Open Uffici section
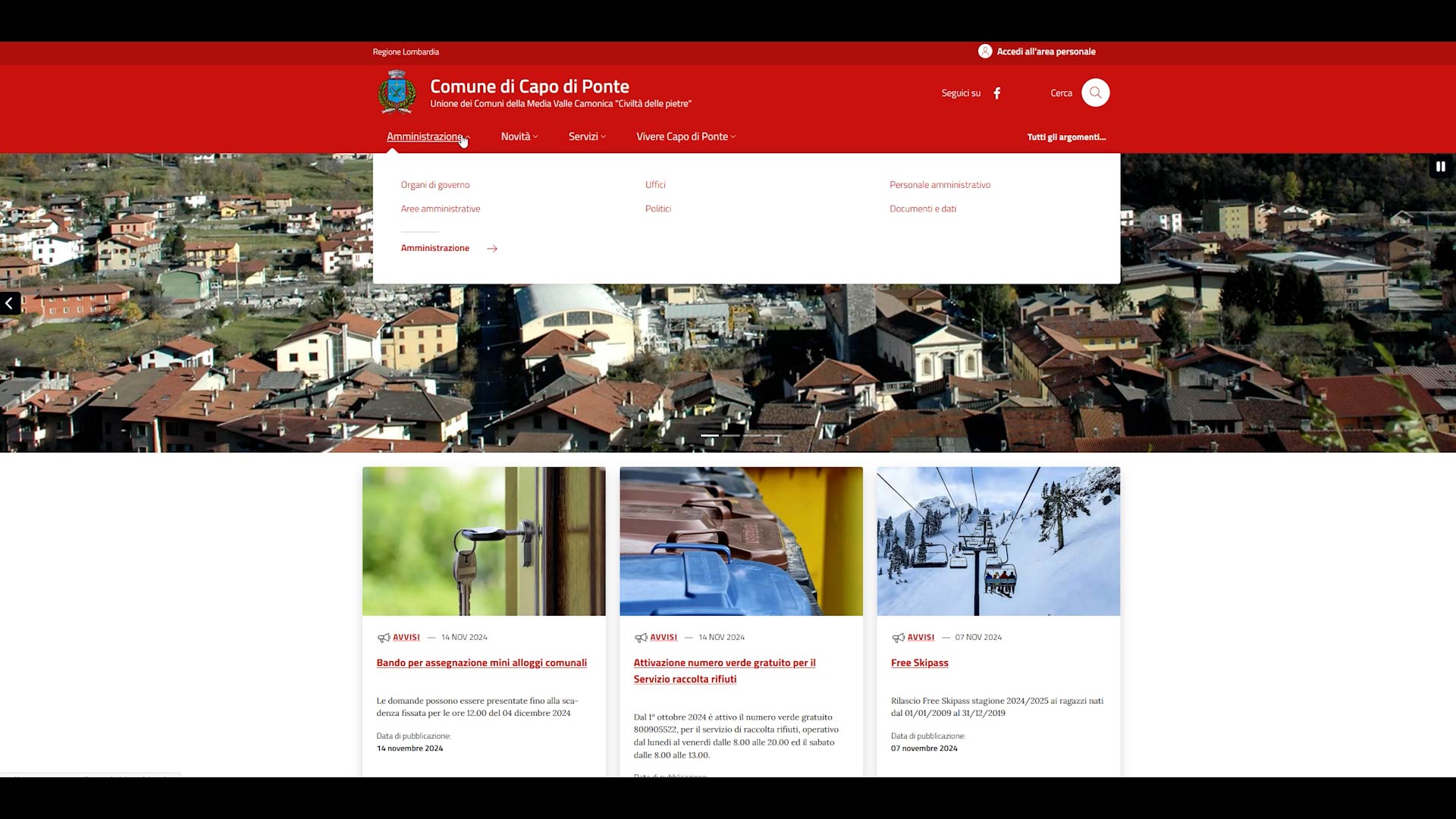Image resolution: width=1456 pixels, height=819 pixels. click(x=655, y=185)
